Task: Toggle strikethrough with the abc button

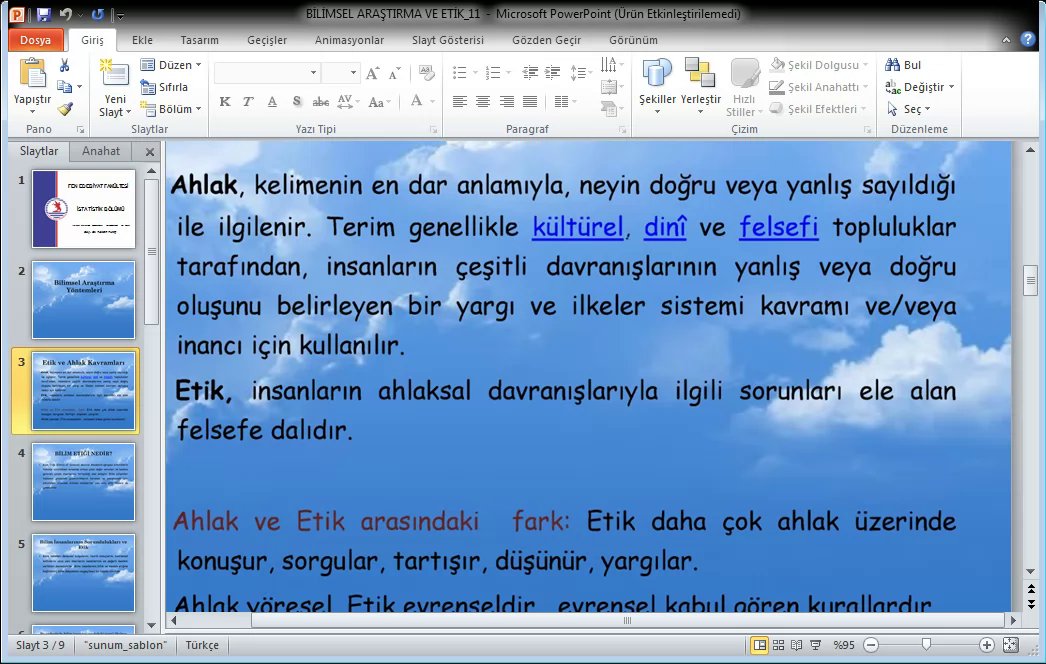Action: [x=321, y=101]
